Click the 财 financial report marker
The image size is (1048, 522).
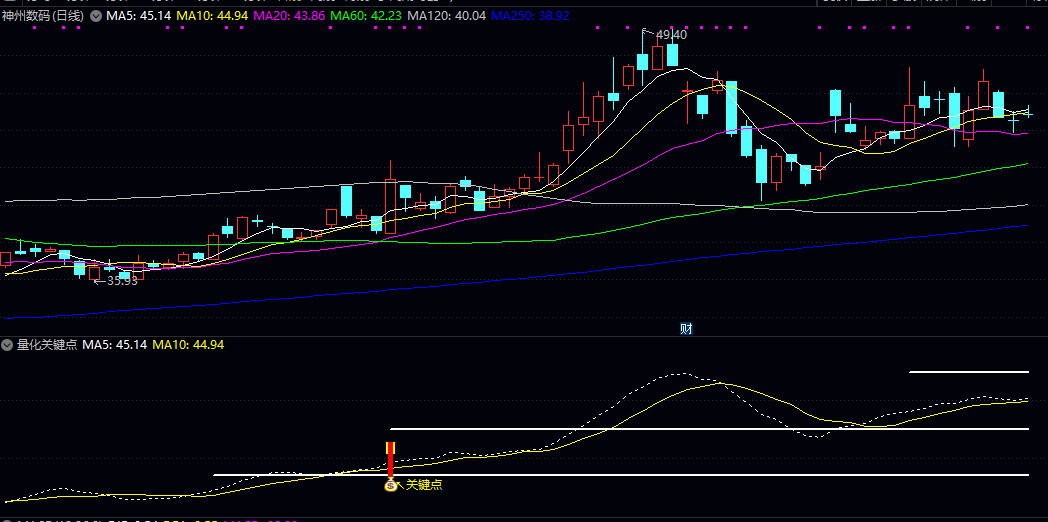[x=686, y=328]
